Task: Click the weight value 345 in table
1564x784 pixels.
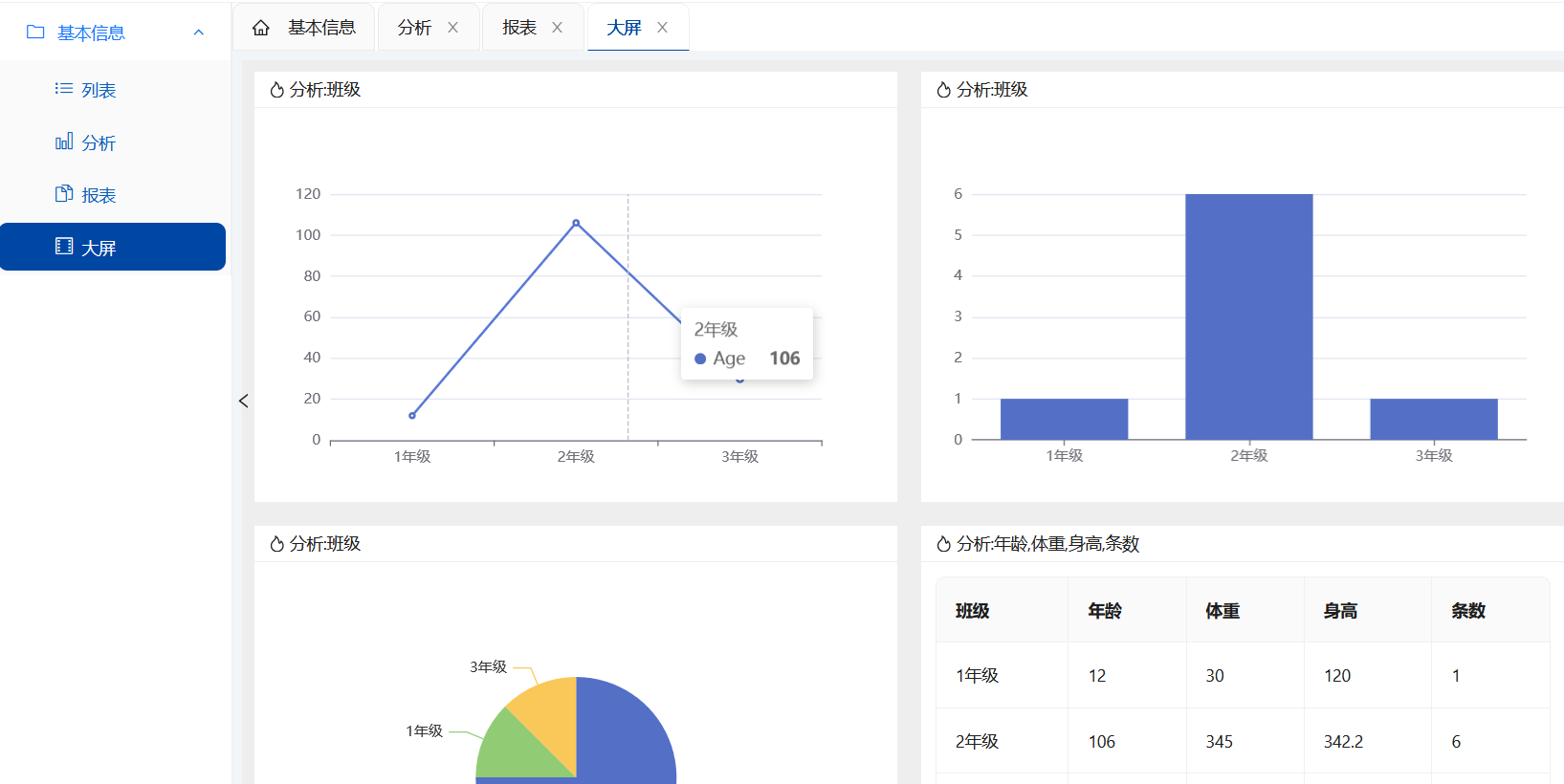Action: click(x=1220, y=742)
